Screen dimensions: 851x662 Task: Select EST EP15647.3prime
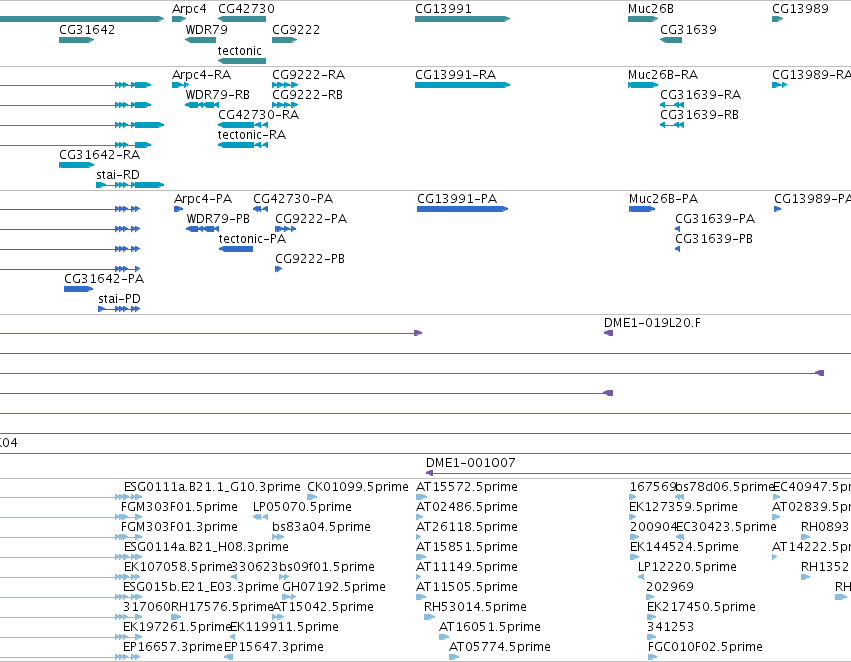[274, 647]
